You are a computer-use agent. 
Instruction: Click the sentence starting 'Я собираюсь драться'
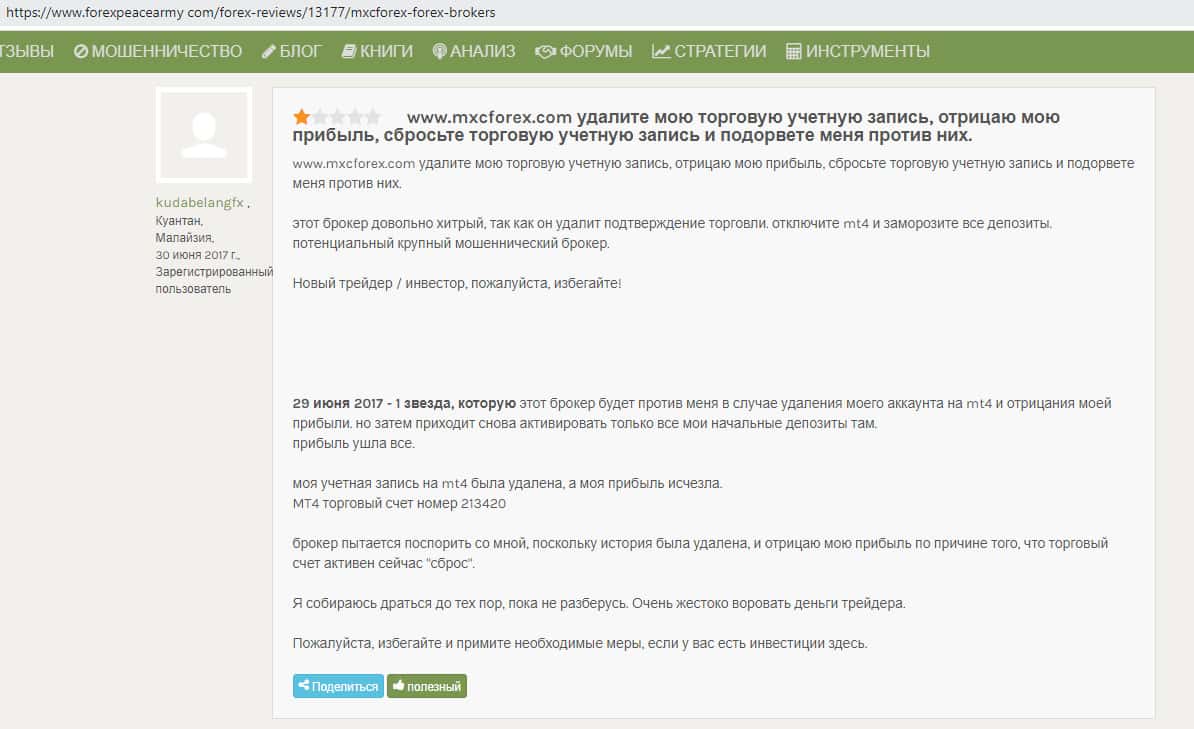coord(599,603)
